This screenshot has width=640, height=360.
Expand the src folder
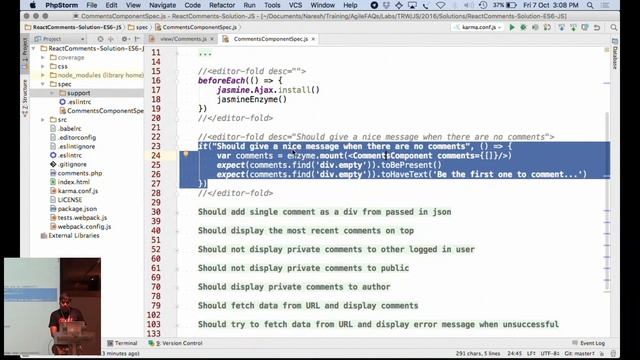[x=43, y=120]
